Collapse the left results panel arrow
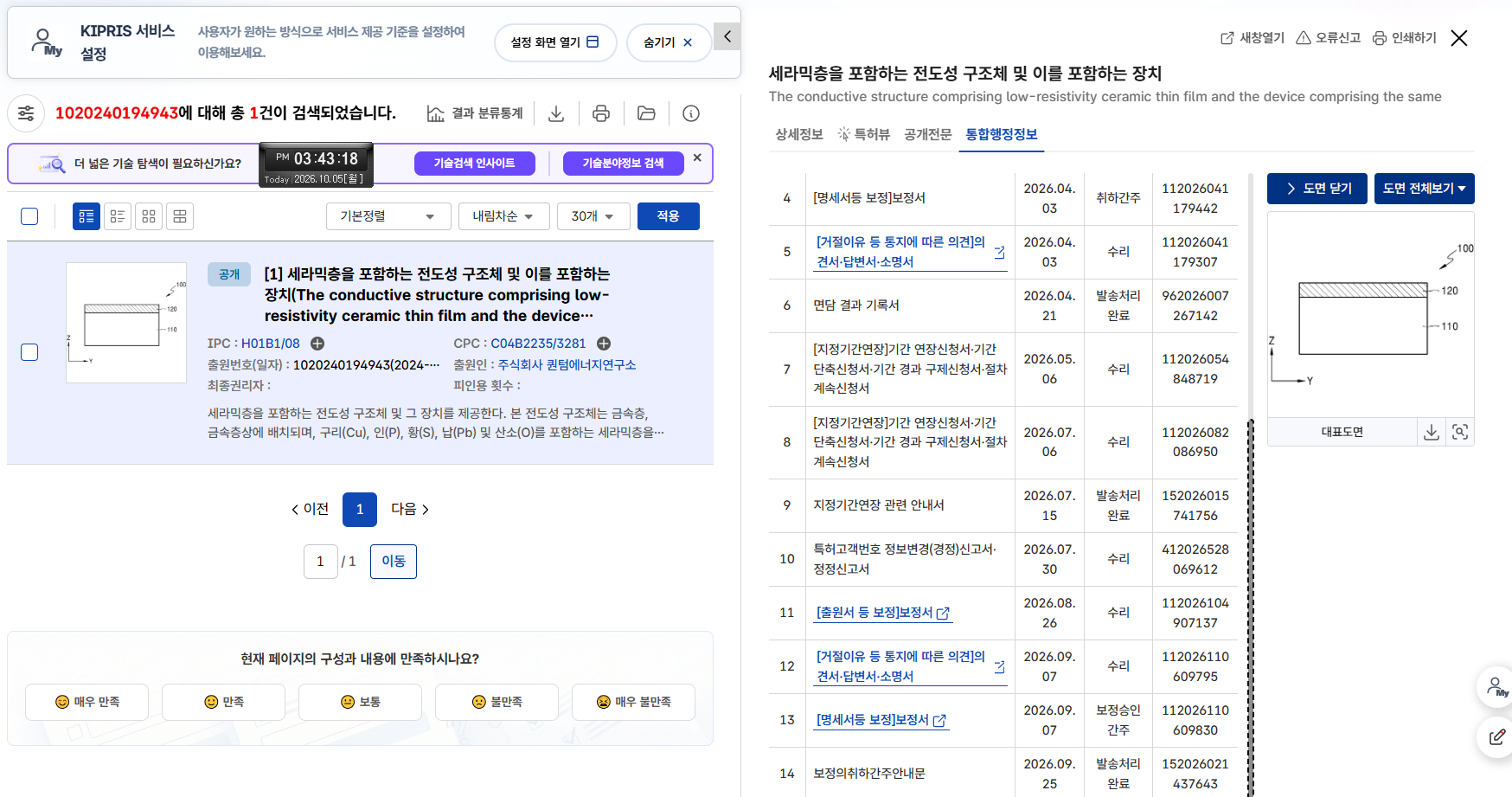 click(x=727, y=36)
